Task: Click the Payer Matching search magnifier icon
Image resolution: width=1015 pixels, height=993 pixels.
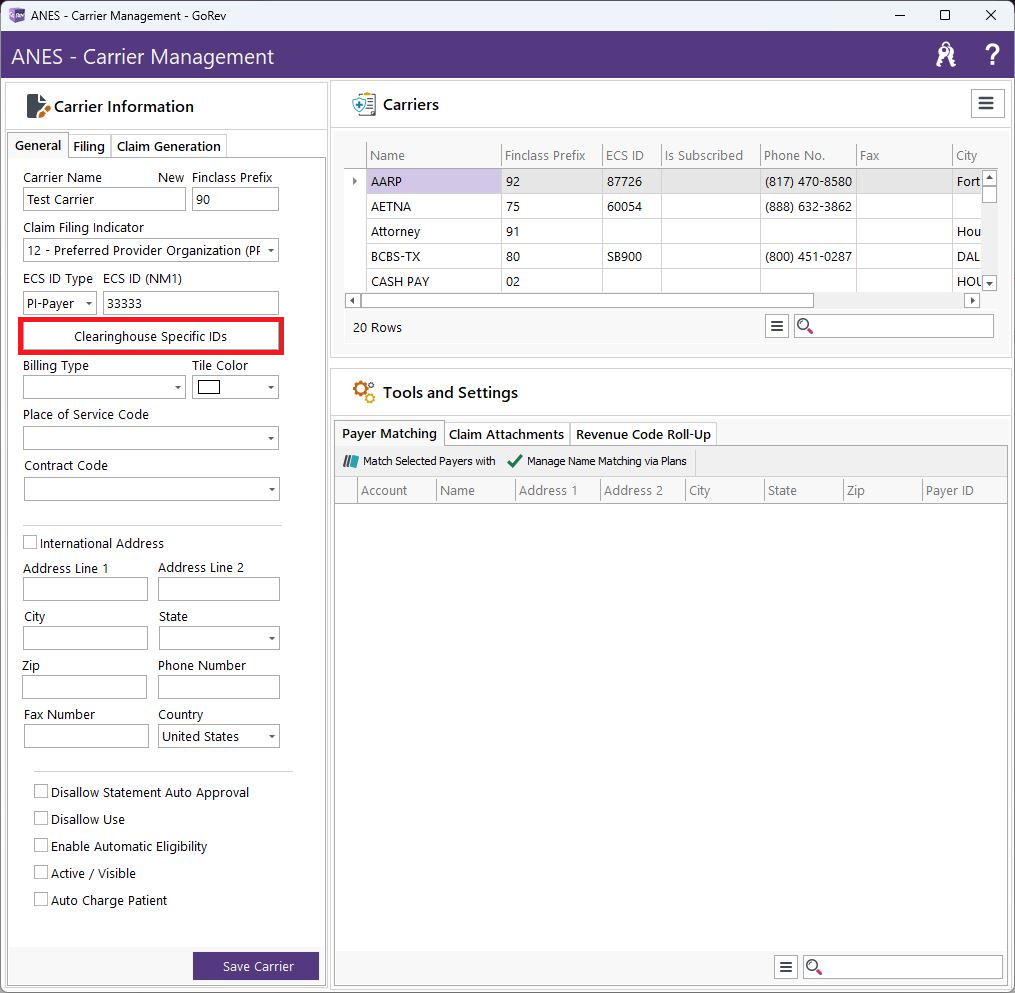Action: point(813,966)
